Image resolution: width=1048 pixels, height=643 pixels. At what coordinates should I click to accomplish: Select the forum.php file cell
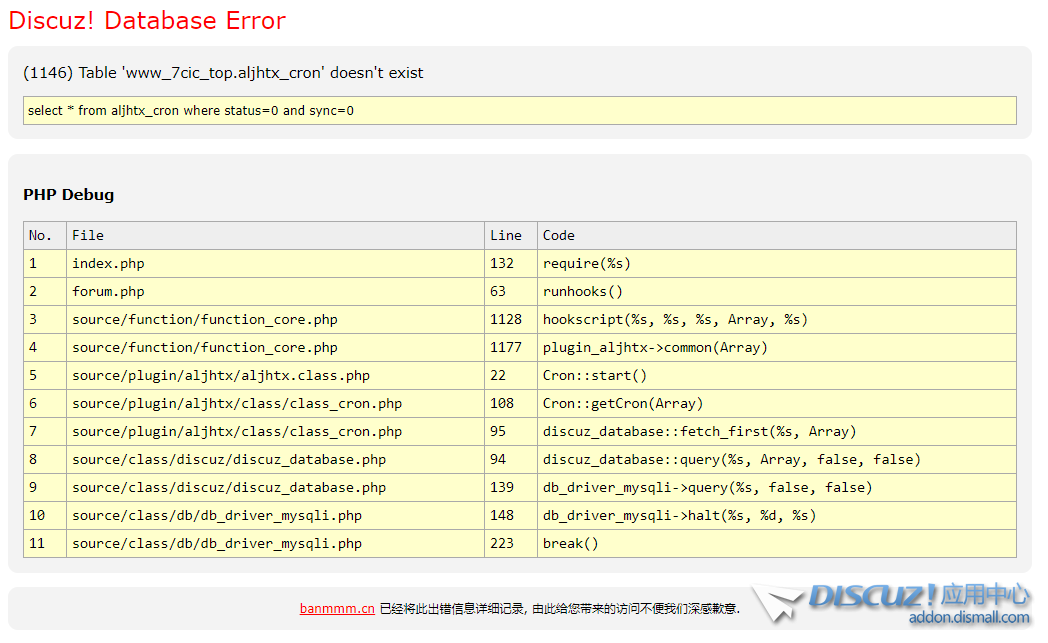tap(108, 291)
